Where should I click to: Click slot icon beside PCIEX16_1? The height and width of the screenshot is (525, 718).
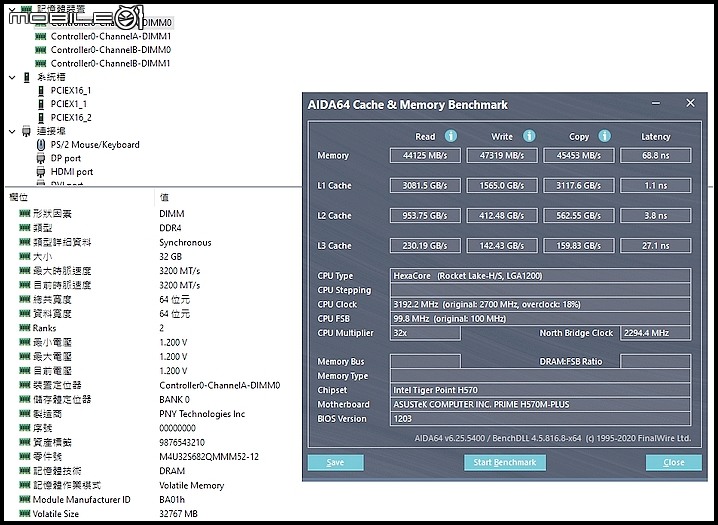41,91
